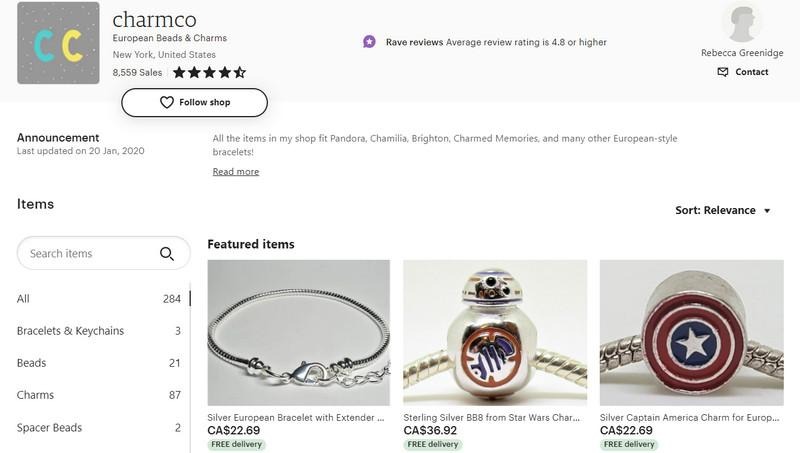The width and height of the screenshot is (800, 453).
Task: Open the Silver European Bracelet thumbnail
Action: point(298,332)
